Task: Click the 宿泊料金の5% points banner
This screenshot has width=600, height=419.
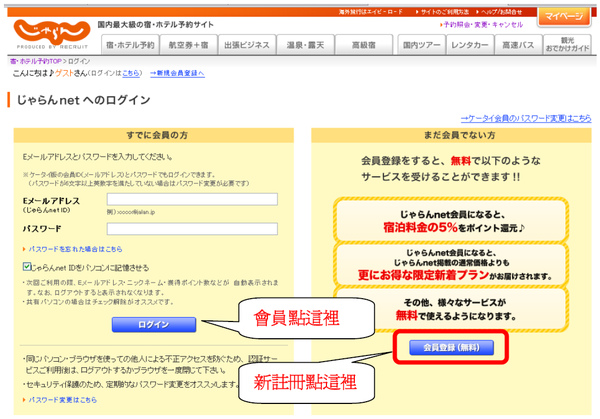Action: click(x=451, y=220)
